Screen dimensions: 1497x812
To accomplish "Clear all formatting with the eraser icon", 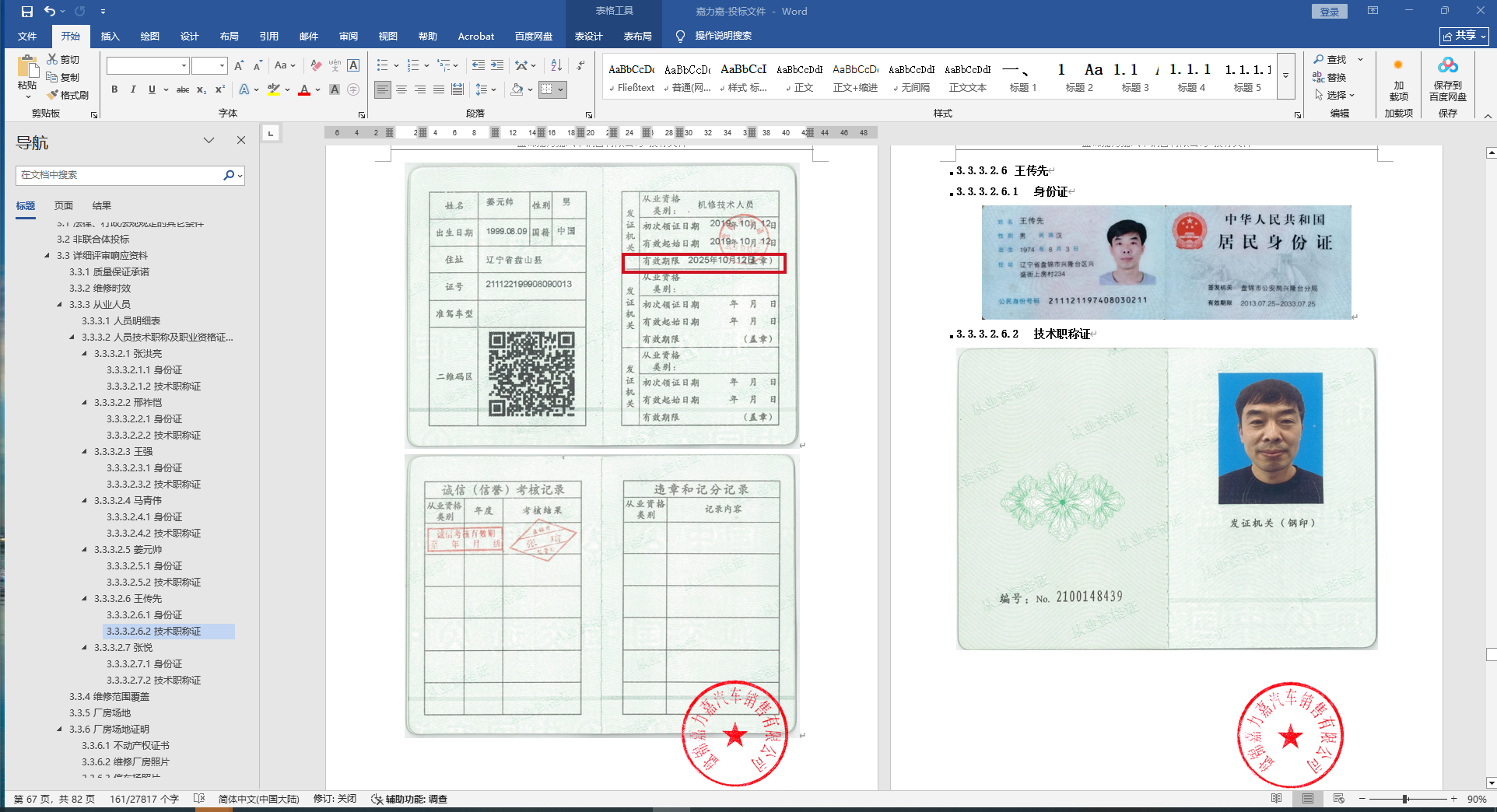I will coord(315,65).
